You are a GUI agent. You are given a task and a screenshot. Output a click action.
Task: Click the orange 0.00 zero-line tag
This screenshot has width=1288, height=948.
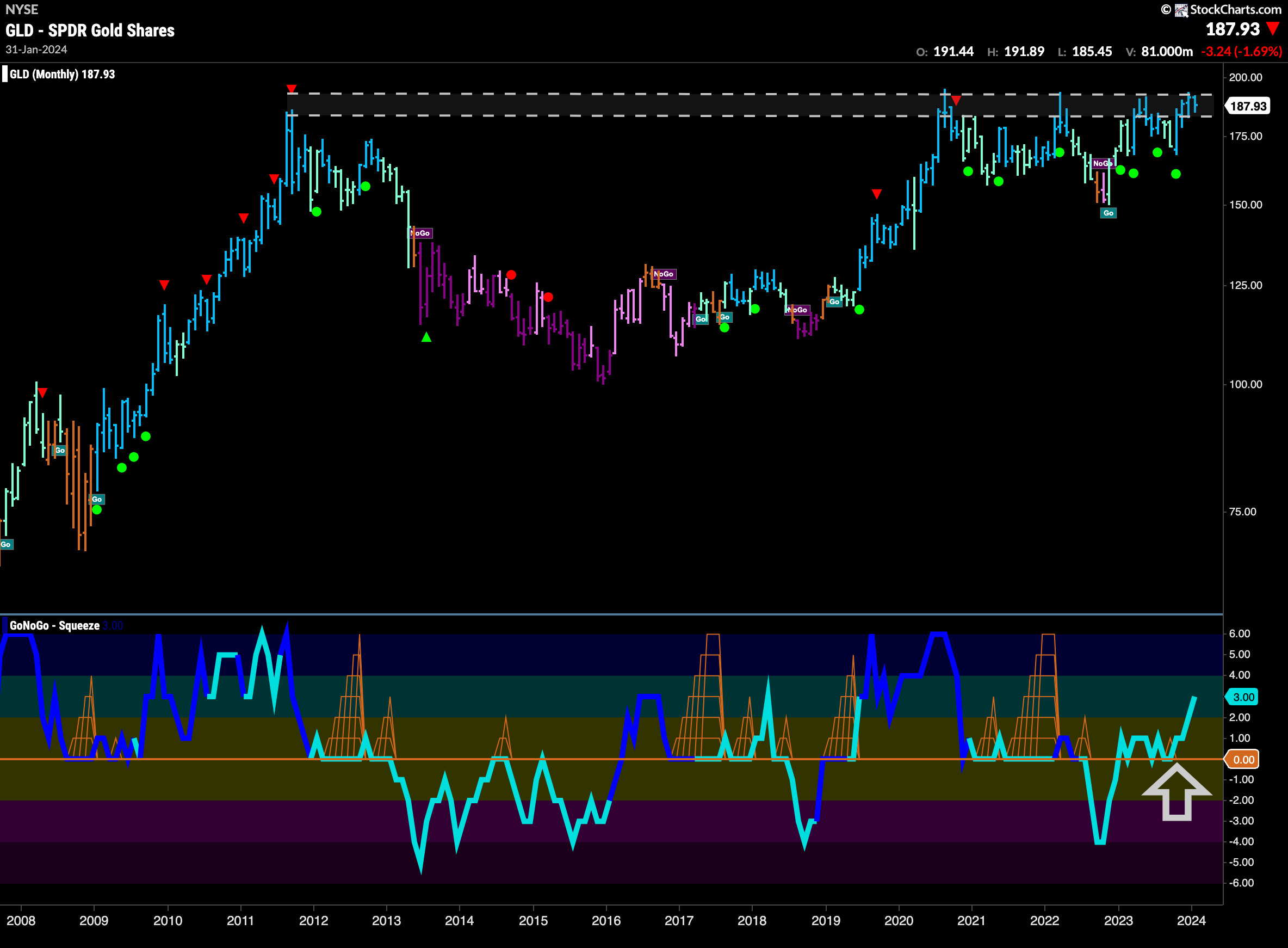(1243, 760)
